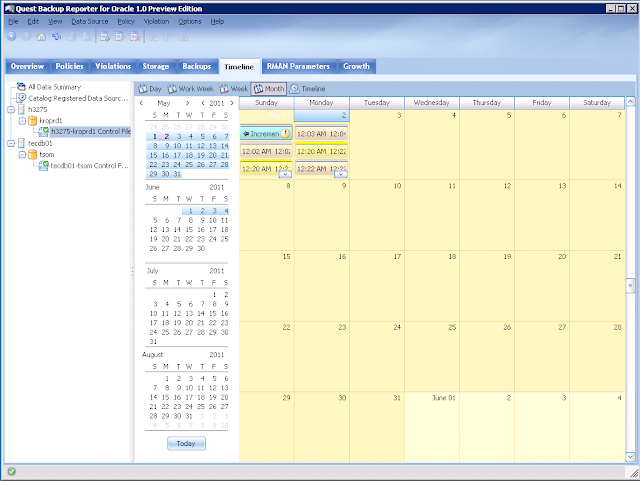Click the middle grayed policy toolbar icon

pos(168,37)
